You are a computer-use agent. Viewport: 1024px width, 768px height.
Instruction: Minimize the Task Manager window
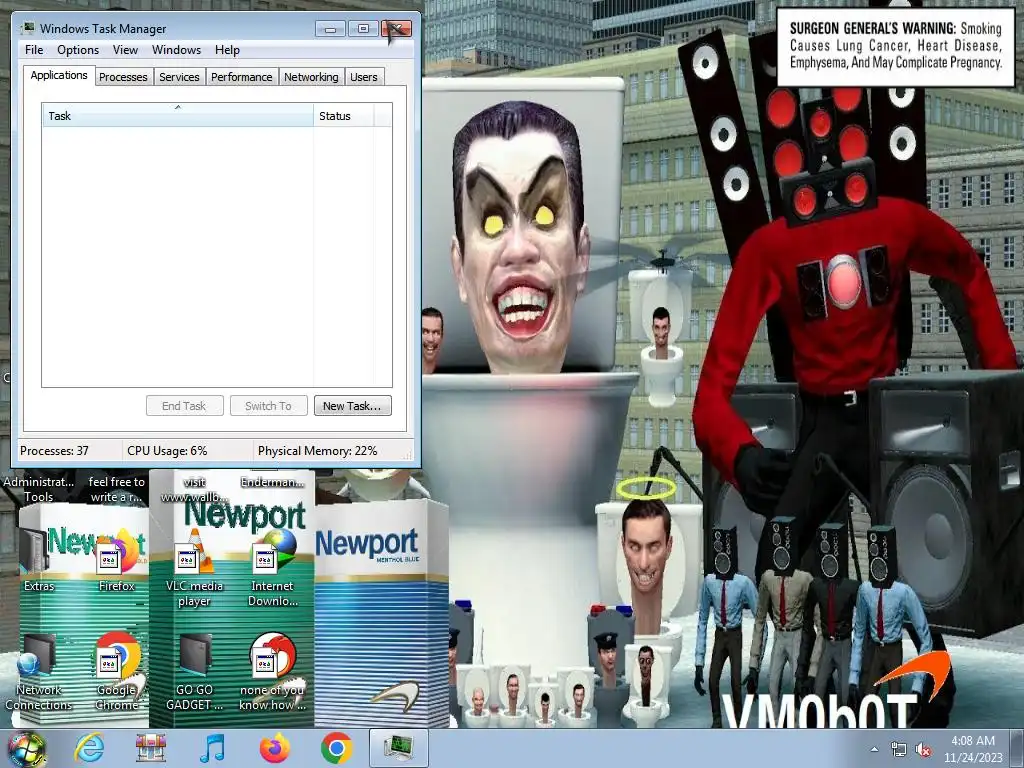330,29
